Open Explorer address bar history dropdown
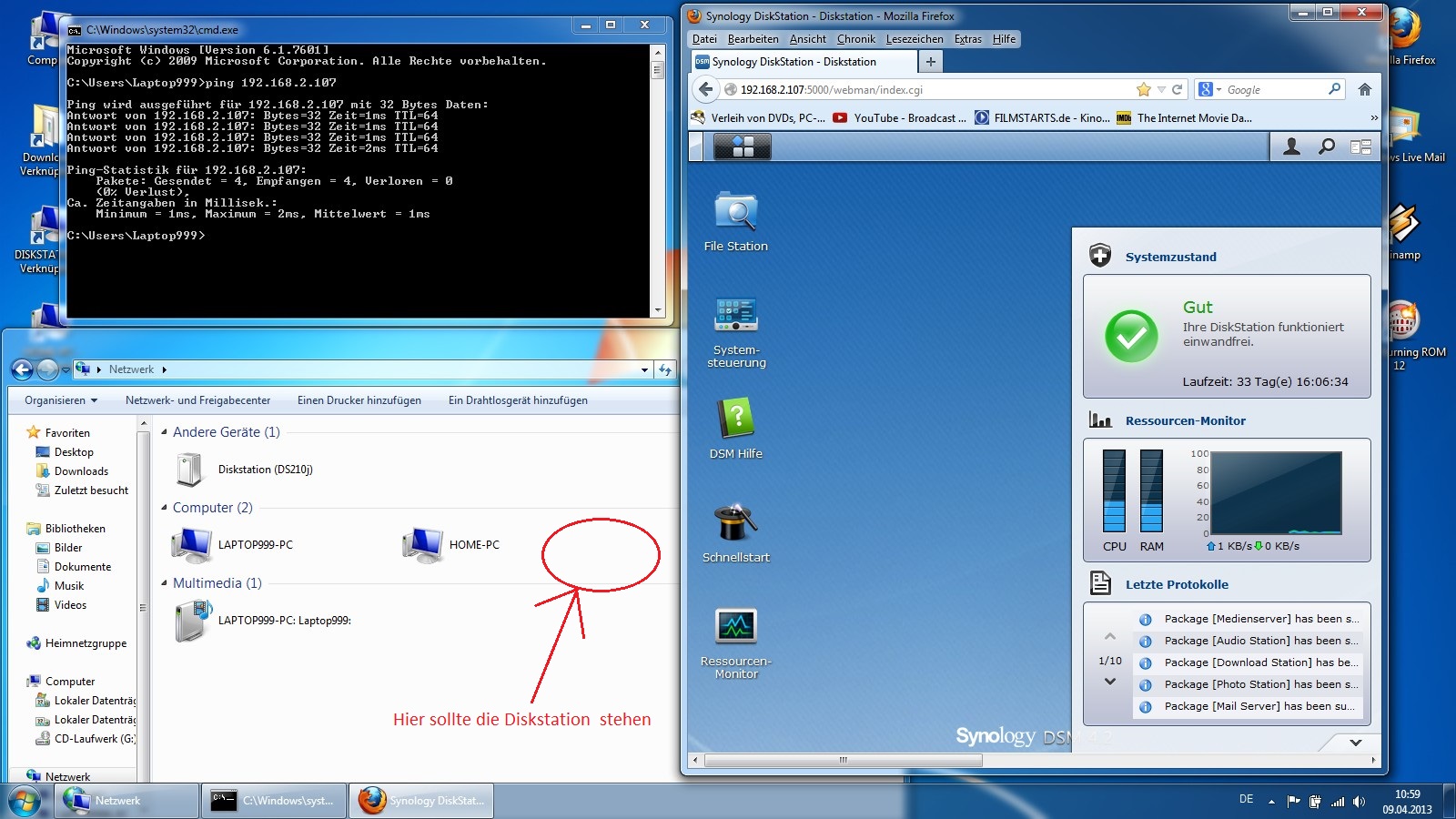 point(644,369)
